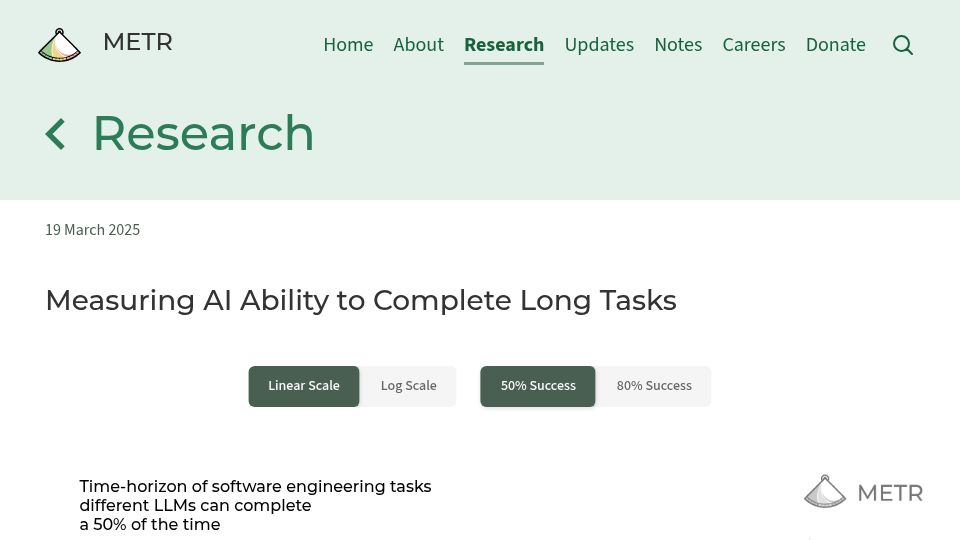960x540 pixels.
Task: Click the title Measuring AI Ability to Complete Long Tasks
Action: [x=361, y=301]
